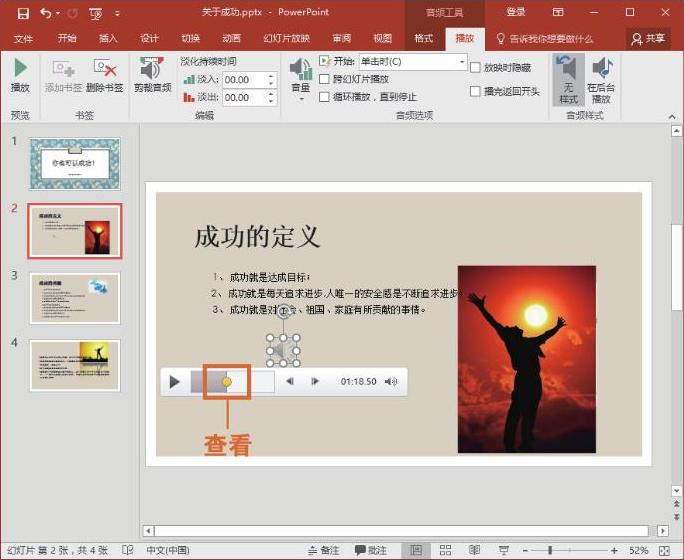
Task: Toggle 循环播放，直到停止 checkbox
Action: [x=325, y=96]
